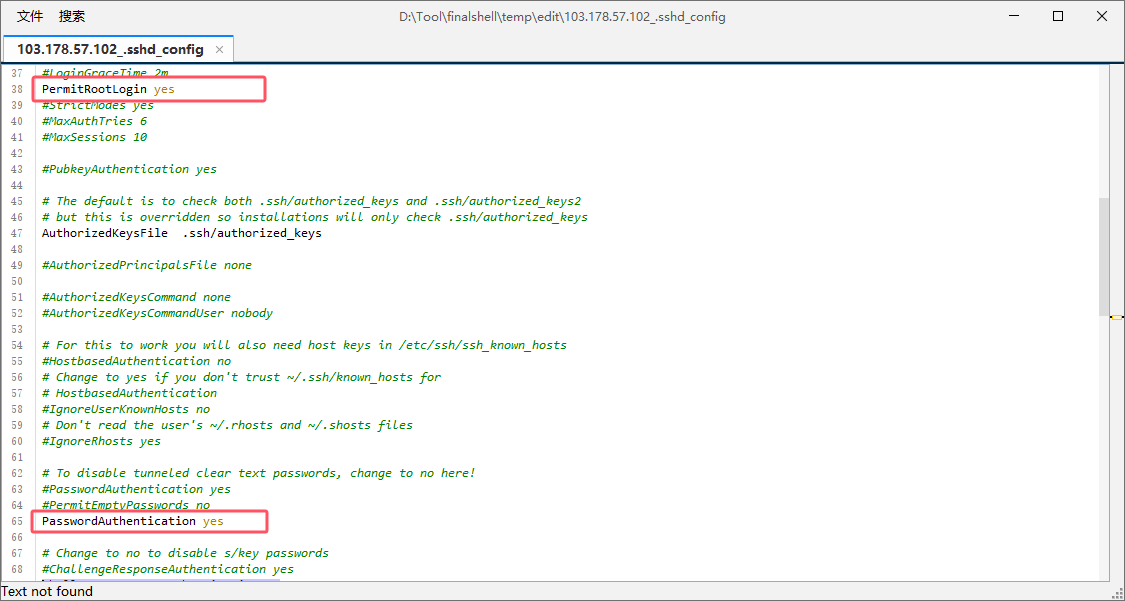Close the 103.178.57.102_.sshd_config tab

click(219, 49)
